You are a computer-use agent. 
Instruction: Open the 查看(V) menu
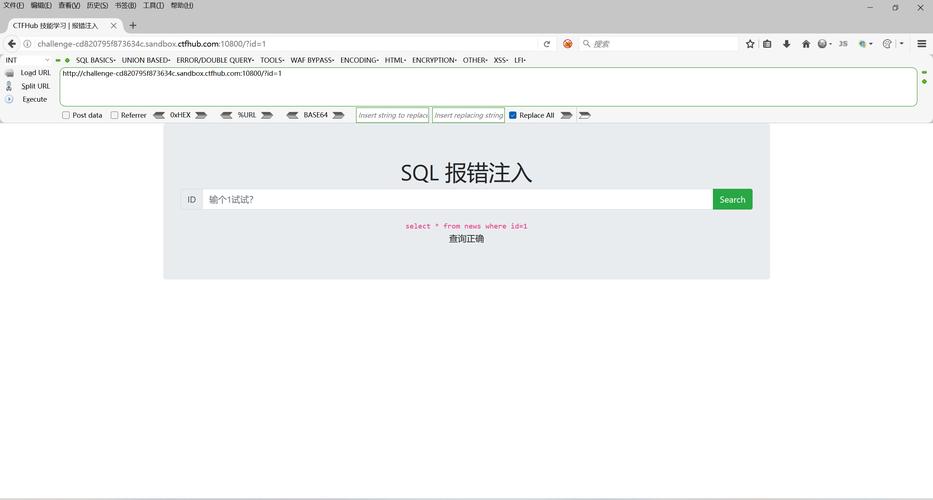point(69,5)
